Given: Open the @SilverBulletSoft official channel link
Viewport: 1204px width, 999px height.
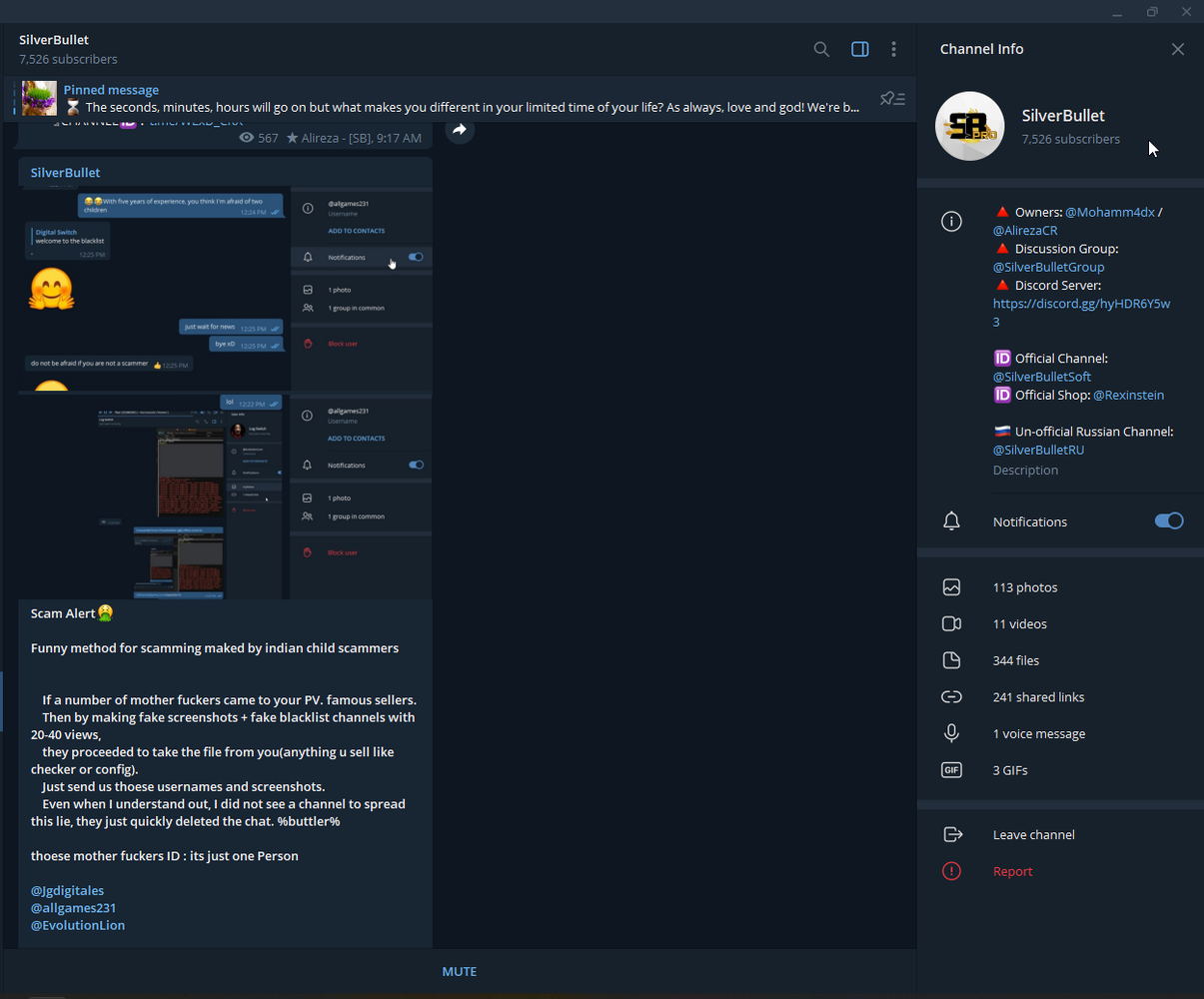Looking at the screenshot, I should click(x=1042, y=377).
